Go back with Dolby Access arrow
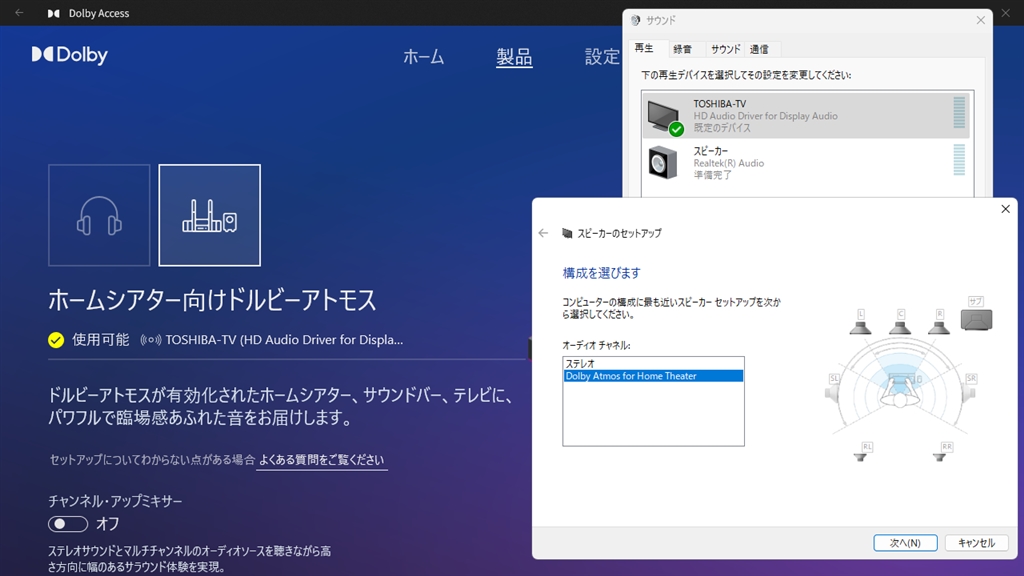The height and width of the screenshot is (576, 1024). coord(19,12)
